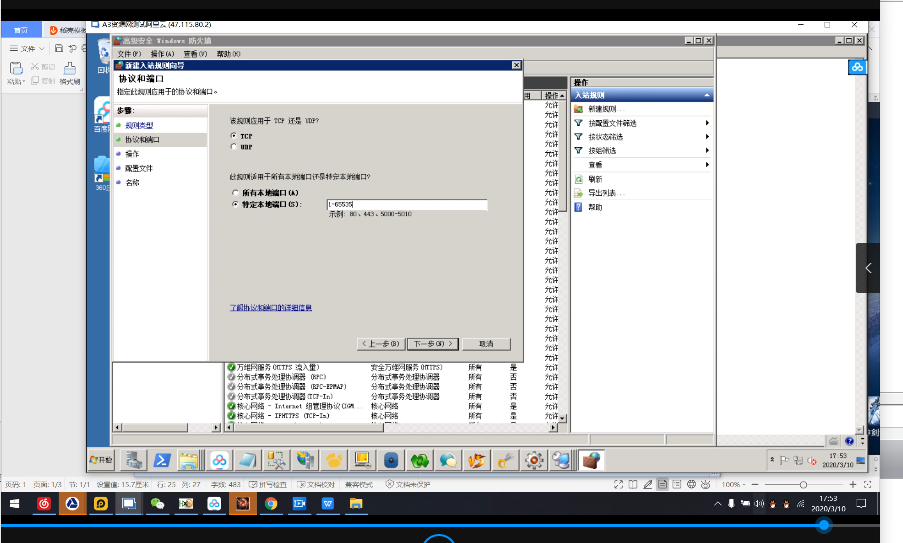Screen dimensions: 903x543
Task: Click the 下一步(N) button
Action: tap(434, 343)
